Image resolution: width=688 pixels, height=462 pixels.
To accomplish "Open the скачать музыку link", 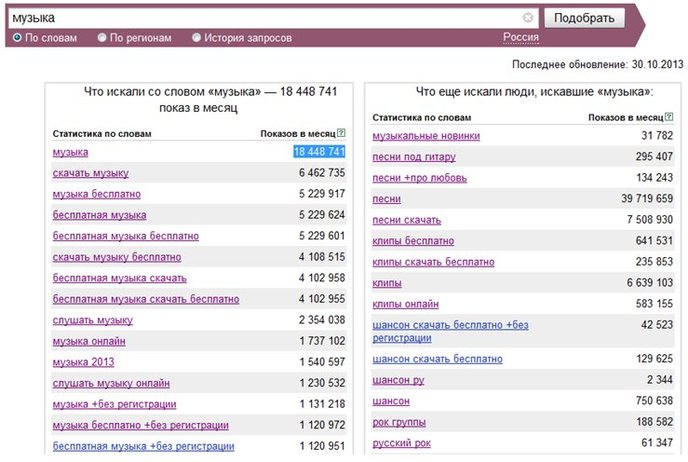I will [x=90, y=173].
